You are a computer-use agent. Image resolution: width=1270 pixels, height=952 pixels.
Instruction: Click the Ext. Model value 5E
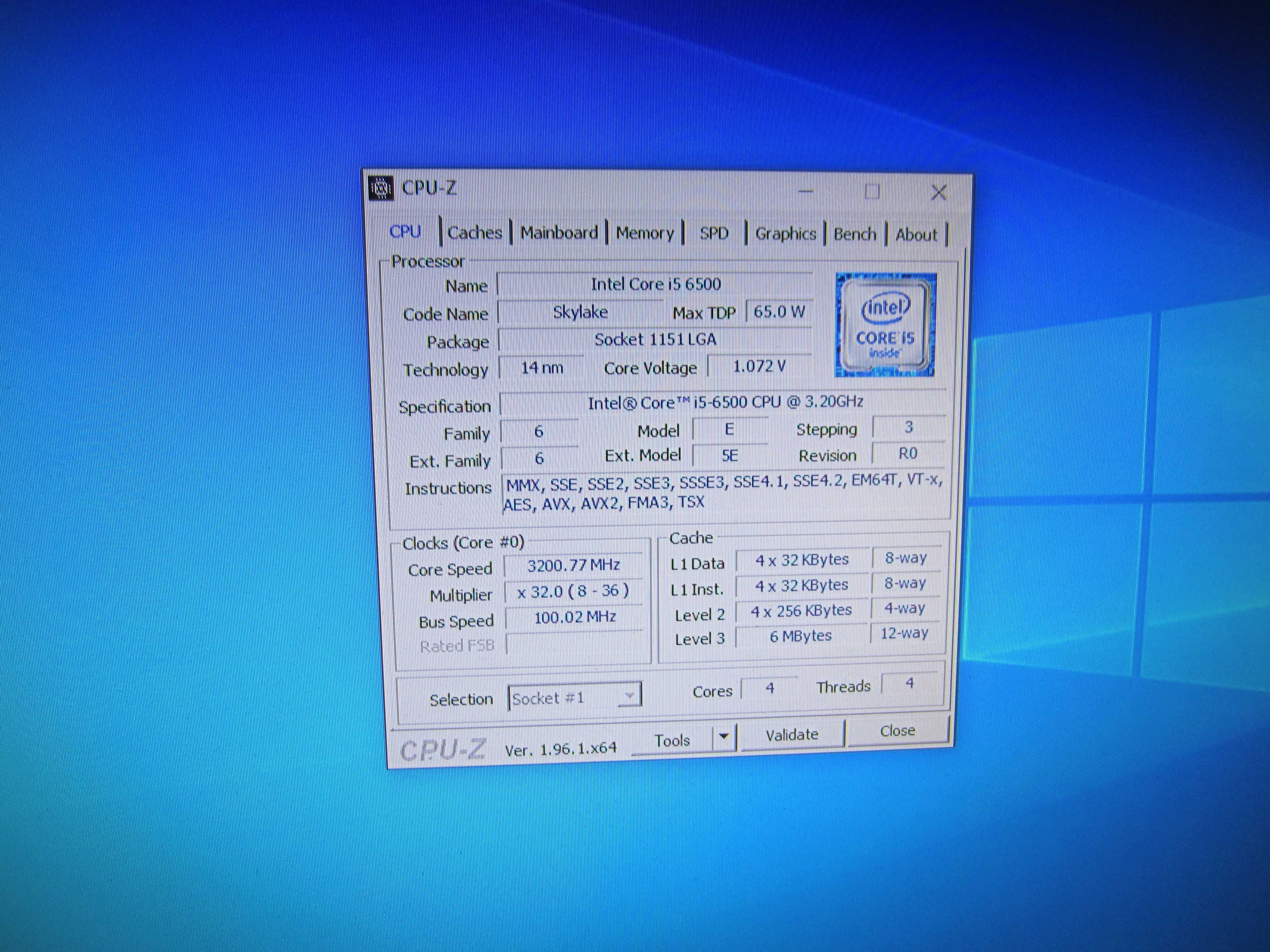730,456
